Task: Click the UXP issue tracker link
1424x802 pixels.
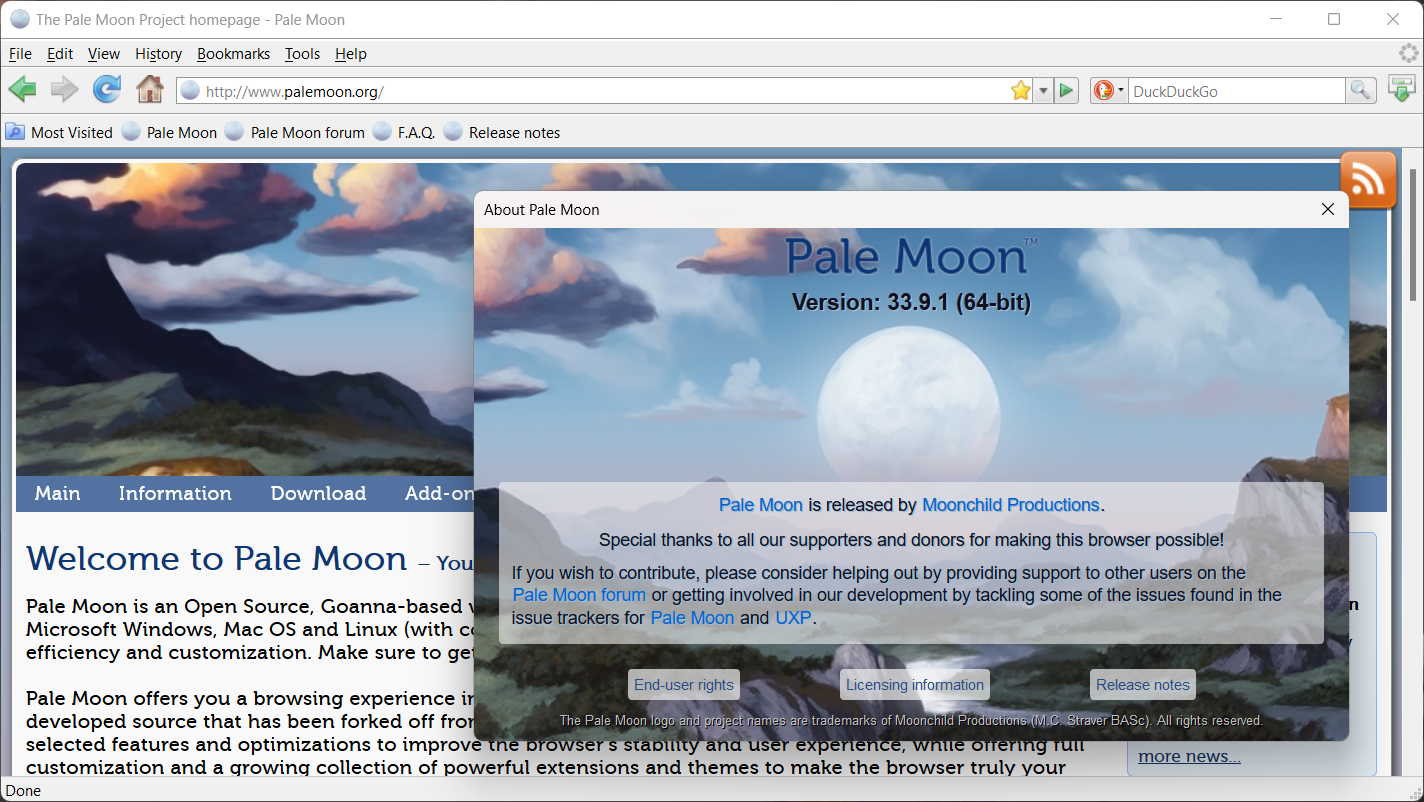Action: [793, 618]
